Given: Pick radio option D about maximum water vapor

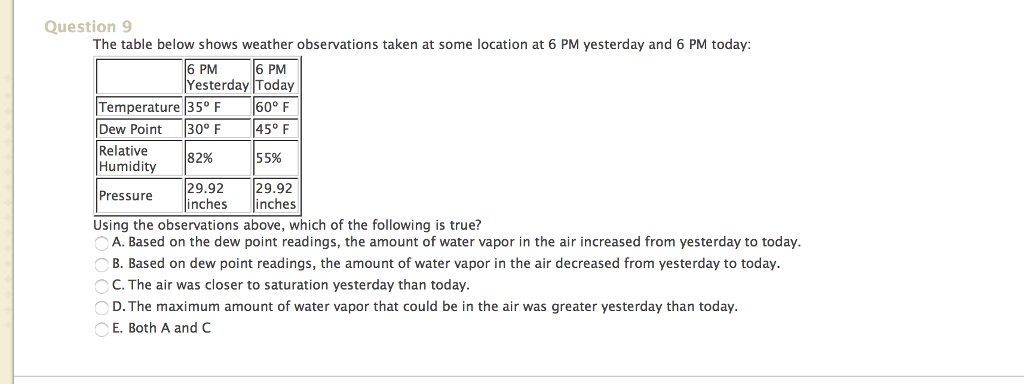Looking at the screenshot, I should click(x=101, y=308).
